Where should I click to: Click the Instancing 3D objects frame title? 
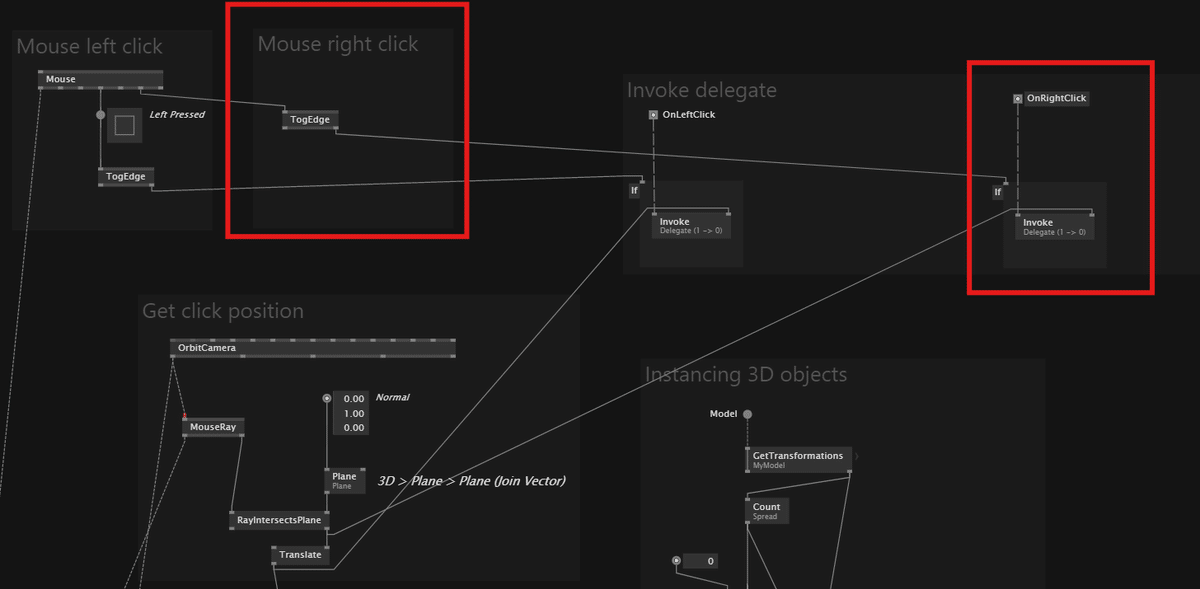[x=746, y=375]
